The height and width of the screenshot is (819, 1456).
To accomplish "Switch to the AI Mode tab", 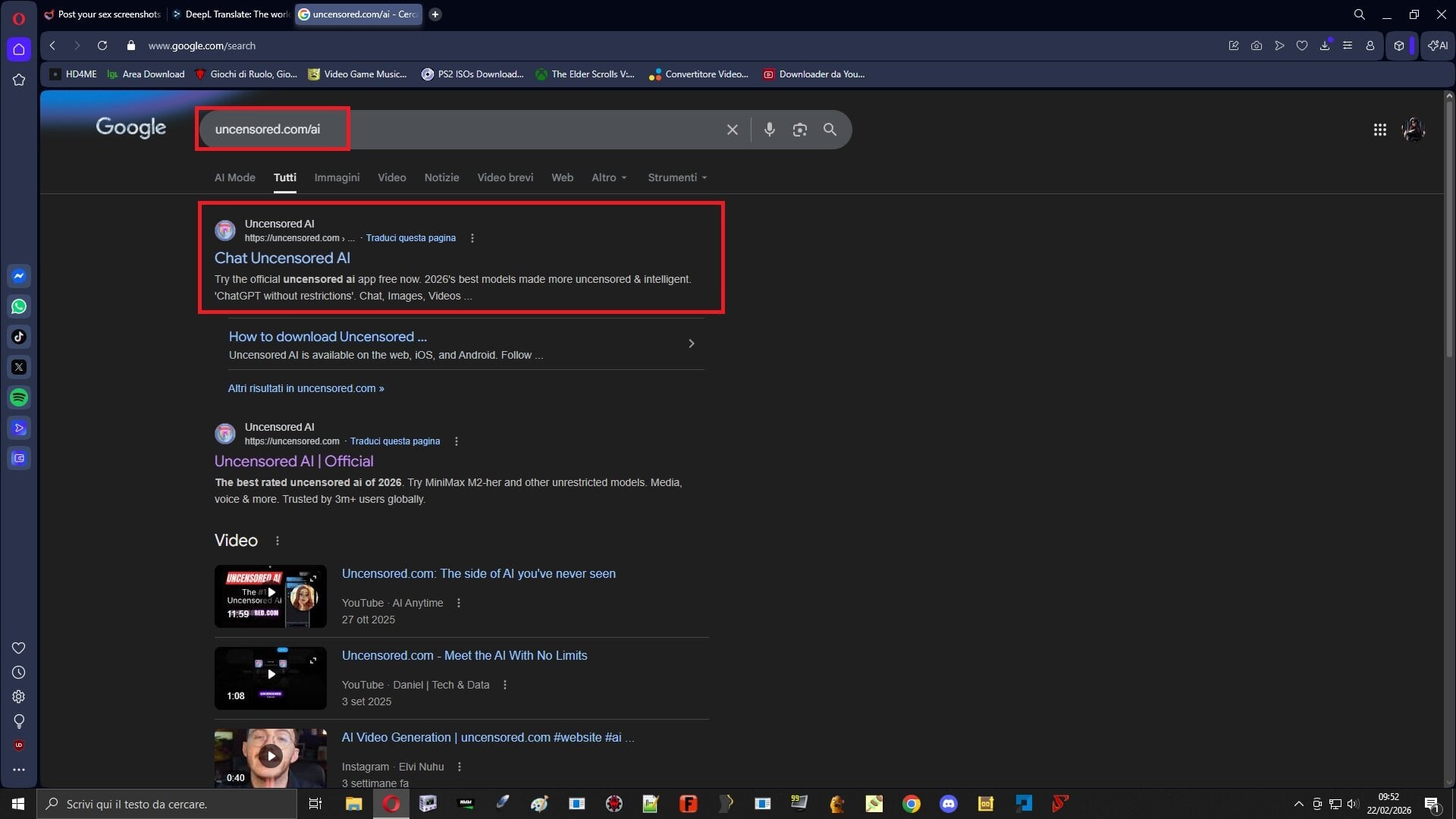I will (235, 177).
